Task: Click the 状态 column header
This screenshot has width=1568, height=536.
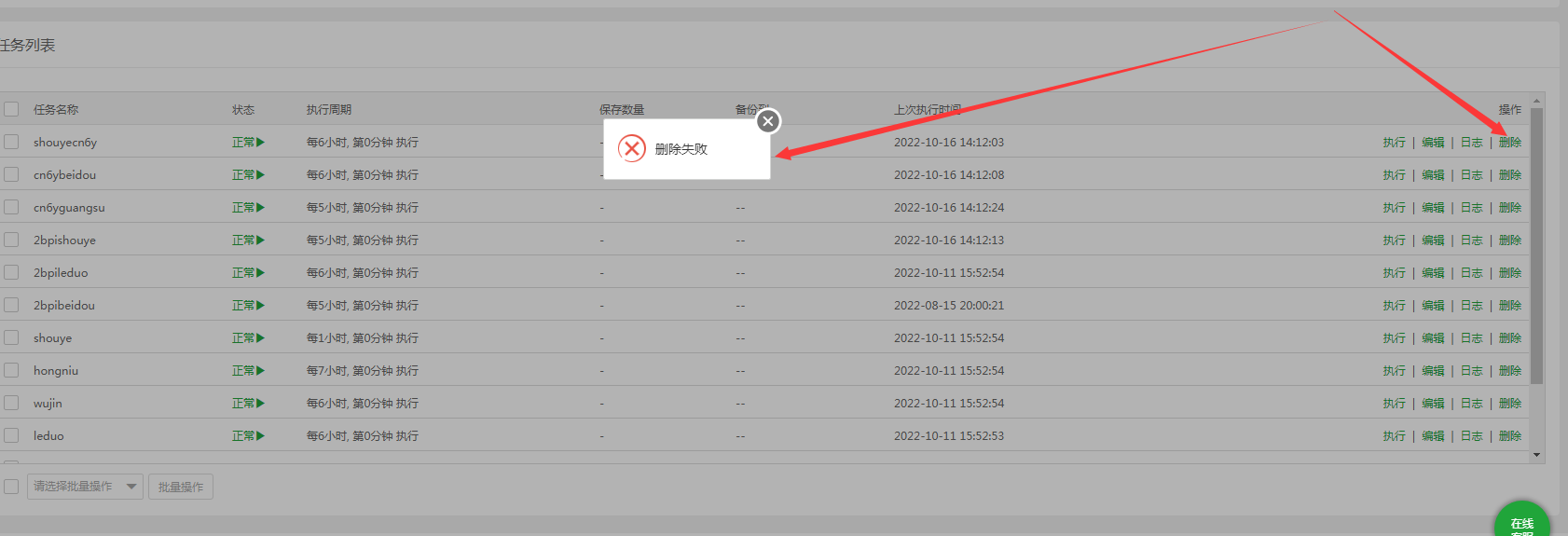Action: click(x=243, y=110)
